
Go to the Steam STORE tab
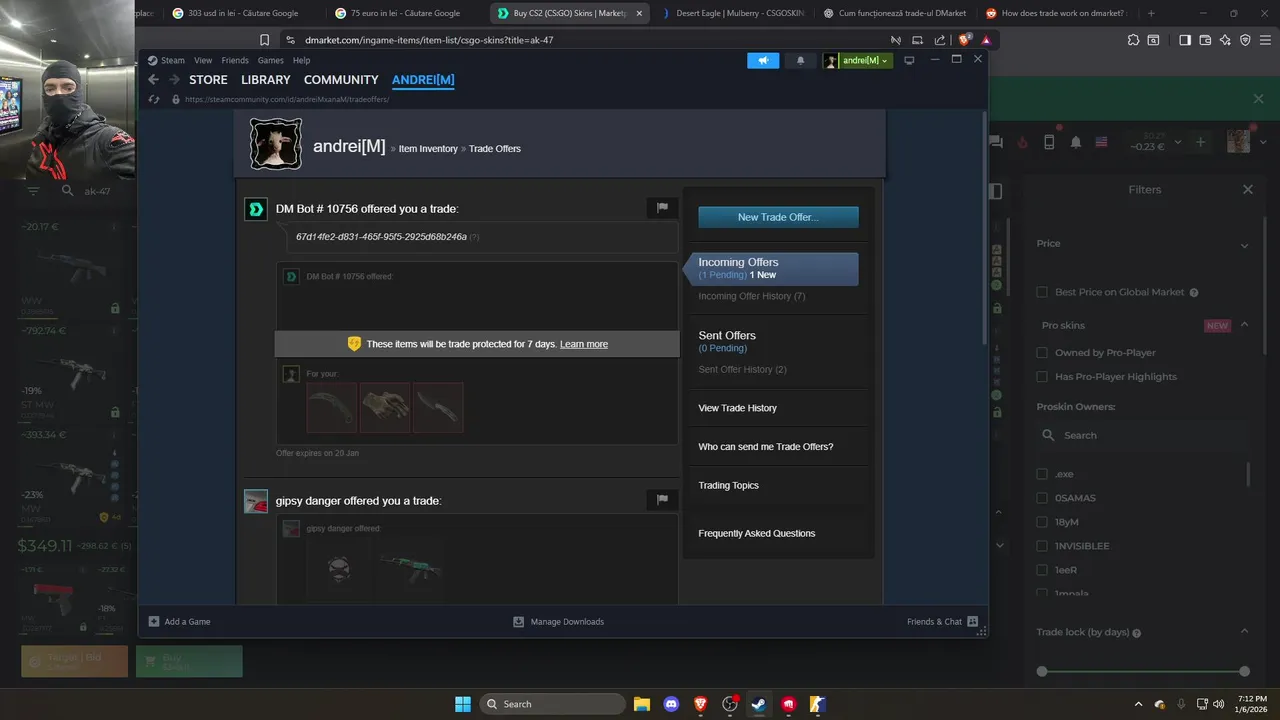[x=208, y=80]
